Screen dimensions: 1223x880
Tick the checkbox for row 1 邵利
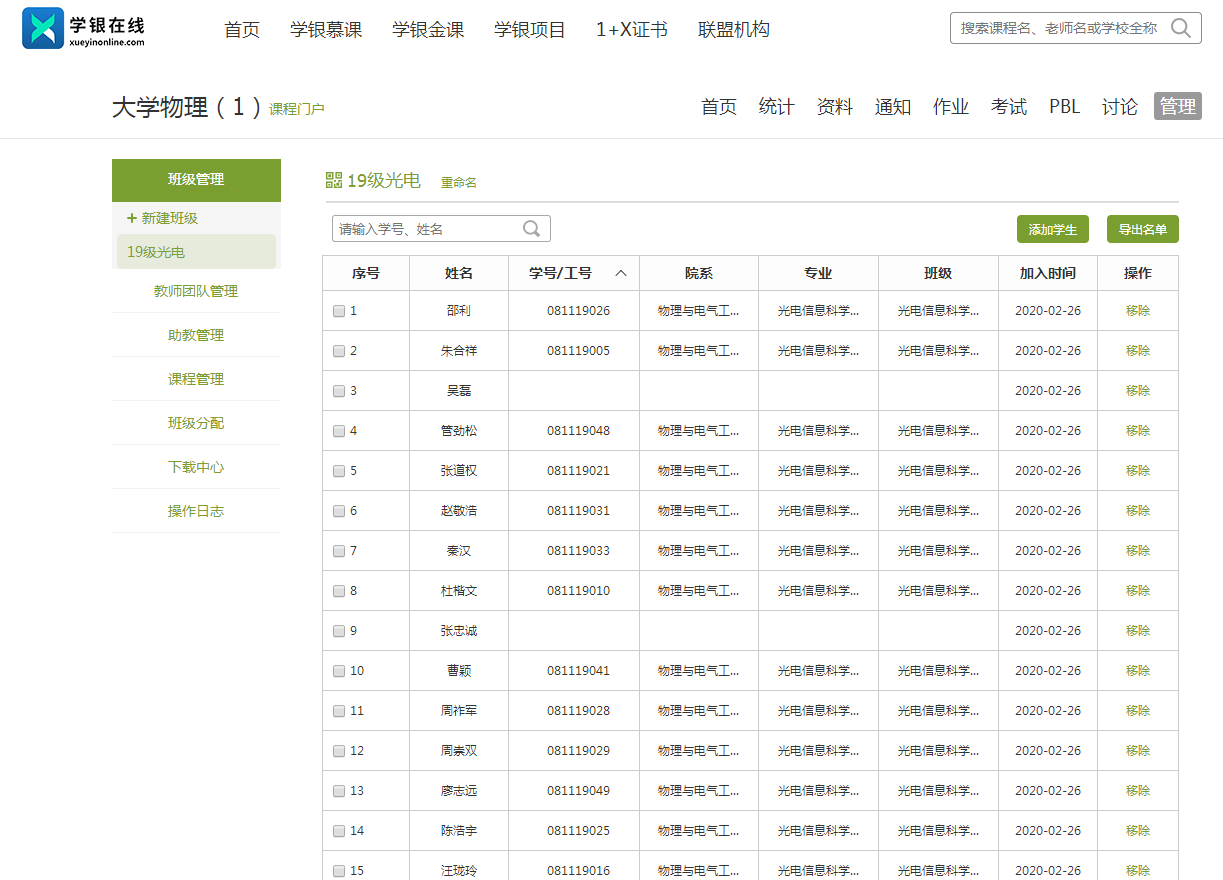point(339,311)
